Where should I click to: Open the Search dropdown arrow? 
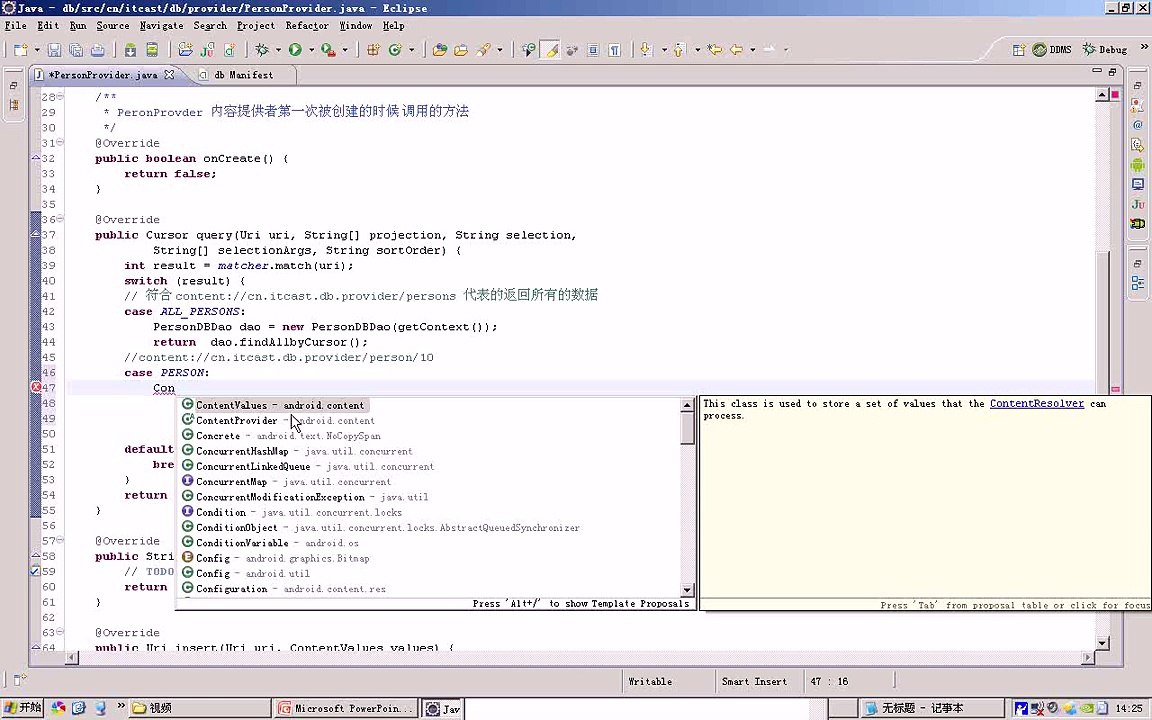tap(500, 50)
